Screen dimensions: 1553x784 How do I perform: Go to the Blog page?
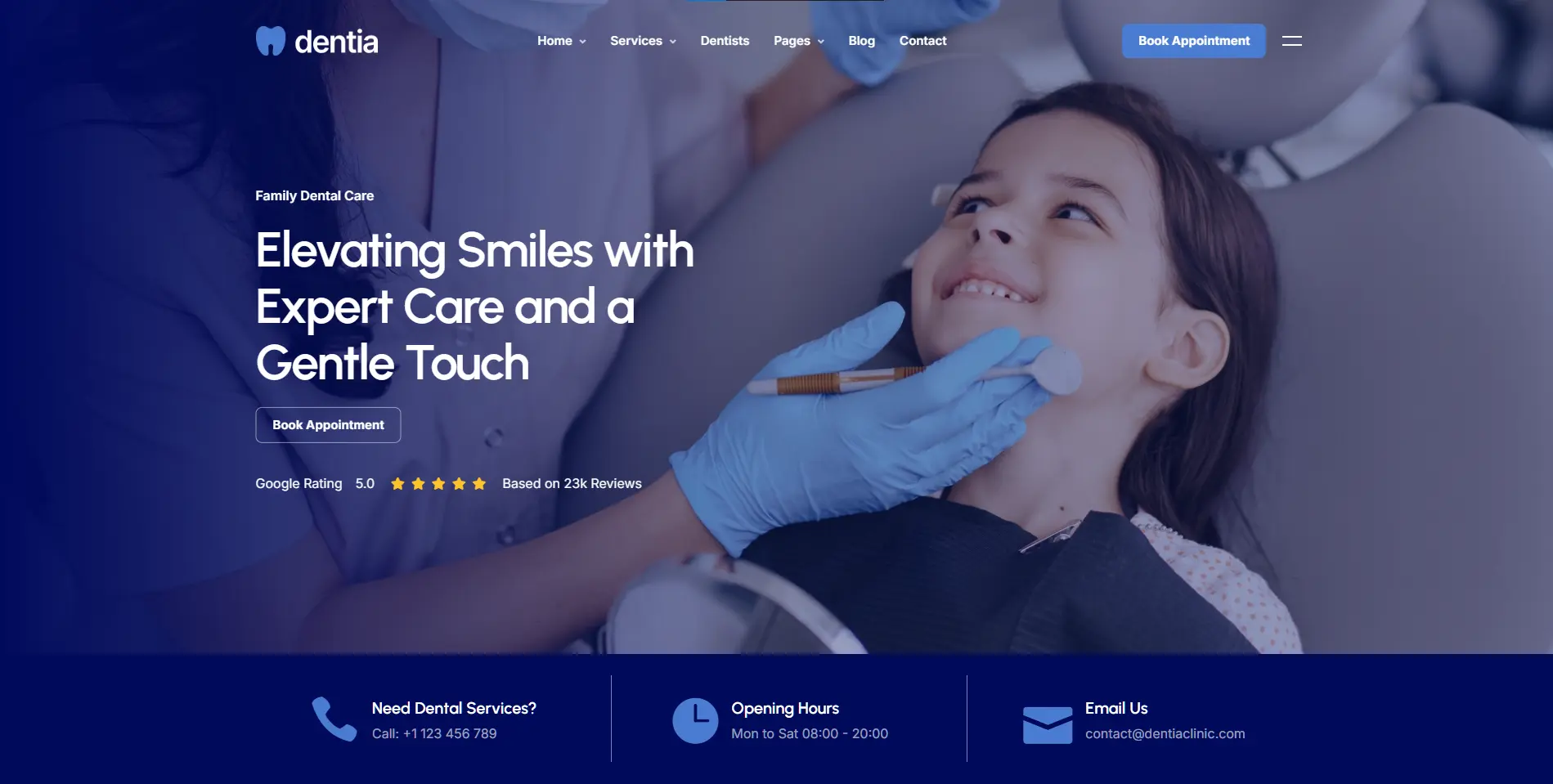(x=861, y=41)
